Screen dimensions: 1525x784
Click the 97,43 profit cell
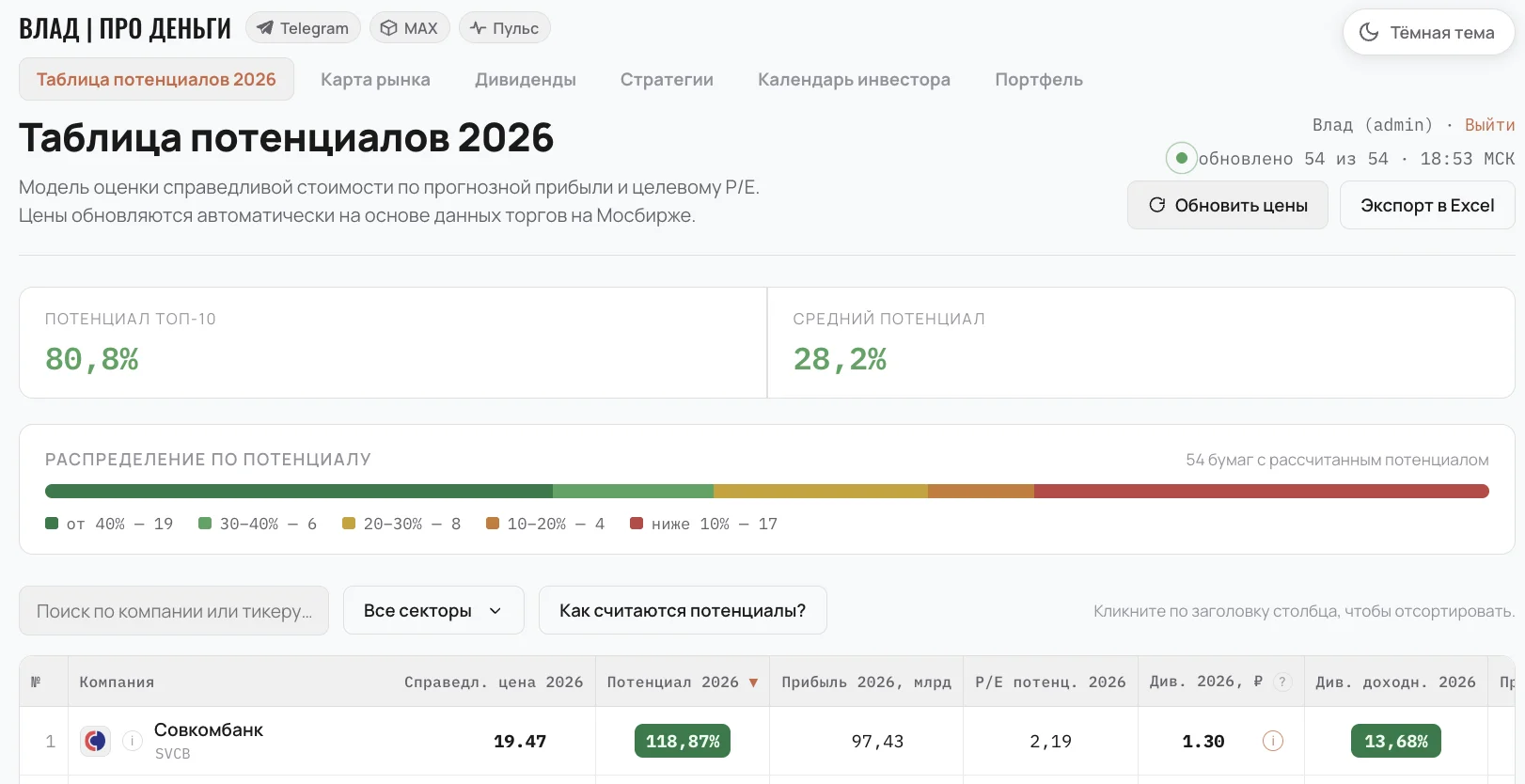[x=877, y=741]
